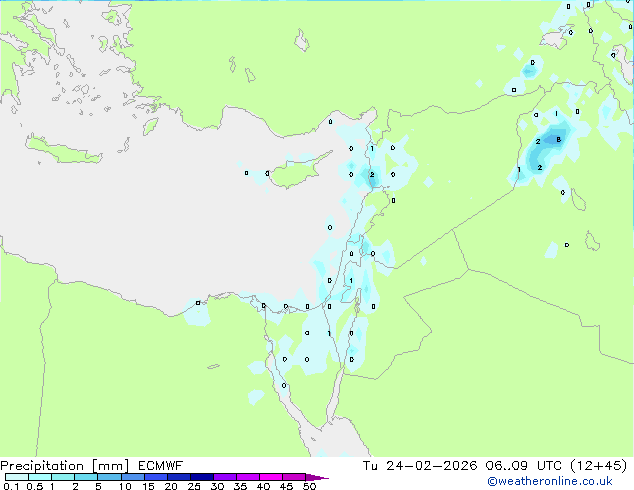Open the weatheronline.co.uk copyright link

(x=550, y=481)
